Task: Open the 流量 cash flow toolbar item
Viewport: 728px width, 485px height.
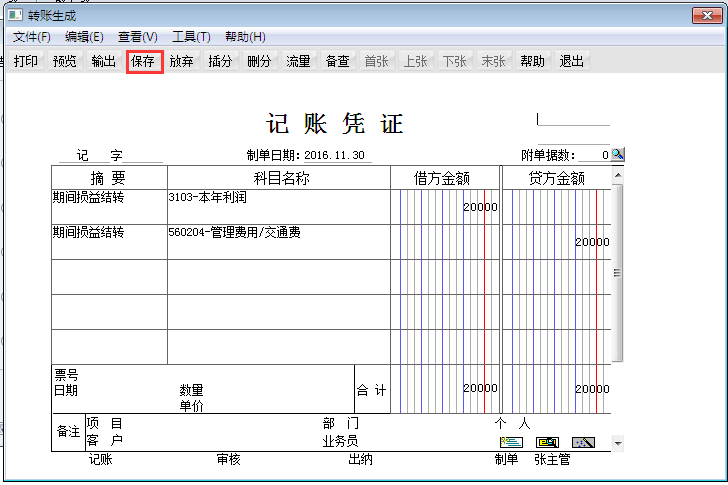Action: click(298, 61)
